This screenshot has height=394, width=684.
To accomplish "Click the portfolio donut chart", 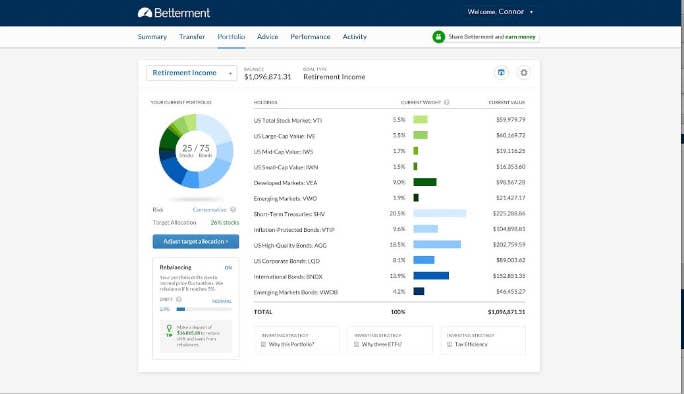I will pyautogui.click(x=196, y=151).
